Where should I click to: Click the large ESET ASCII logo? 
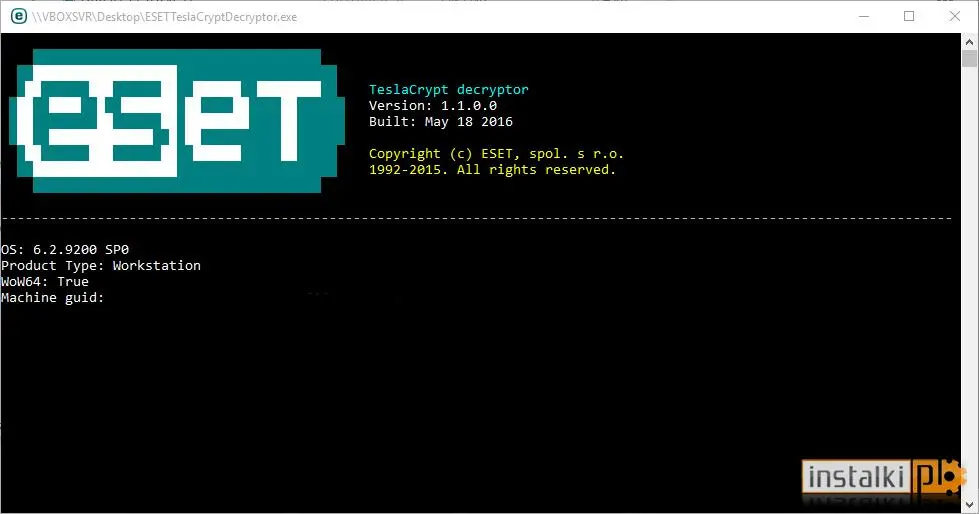177,121
